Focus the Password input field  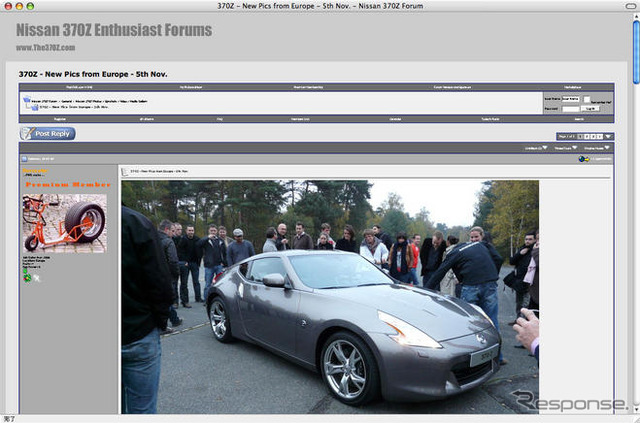[571, 109]
